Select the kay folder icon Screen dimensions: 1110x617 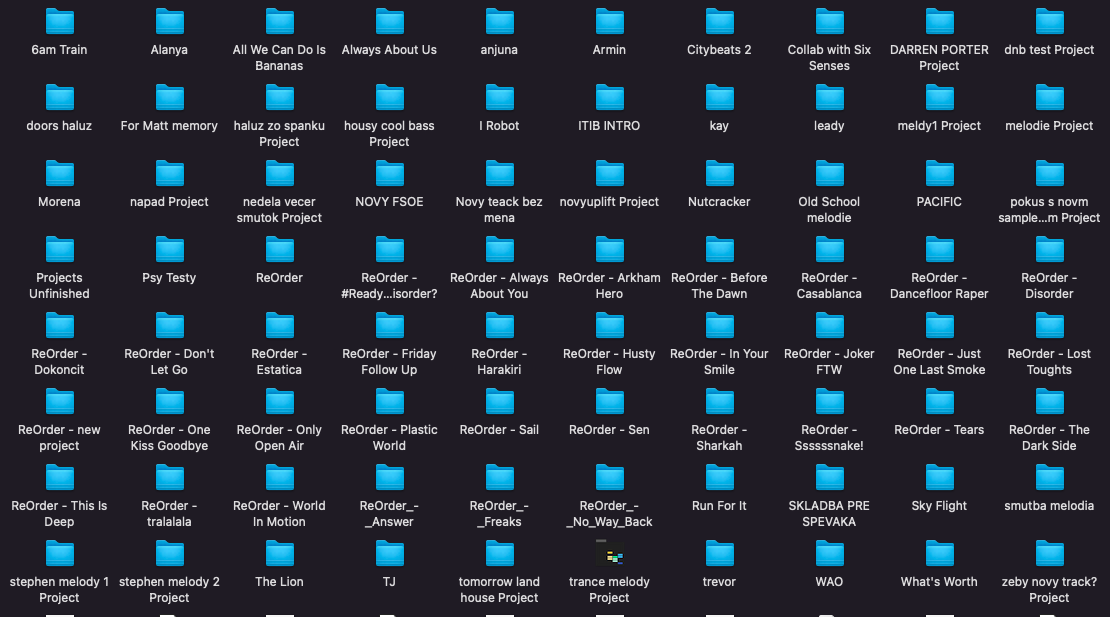coord(719,98)
